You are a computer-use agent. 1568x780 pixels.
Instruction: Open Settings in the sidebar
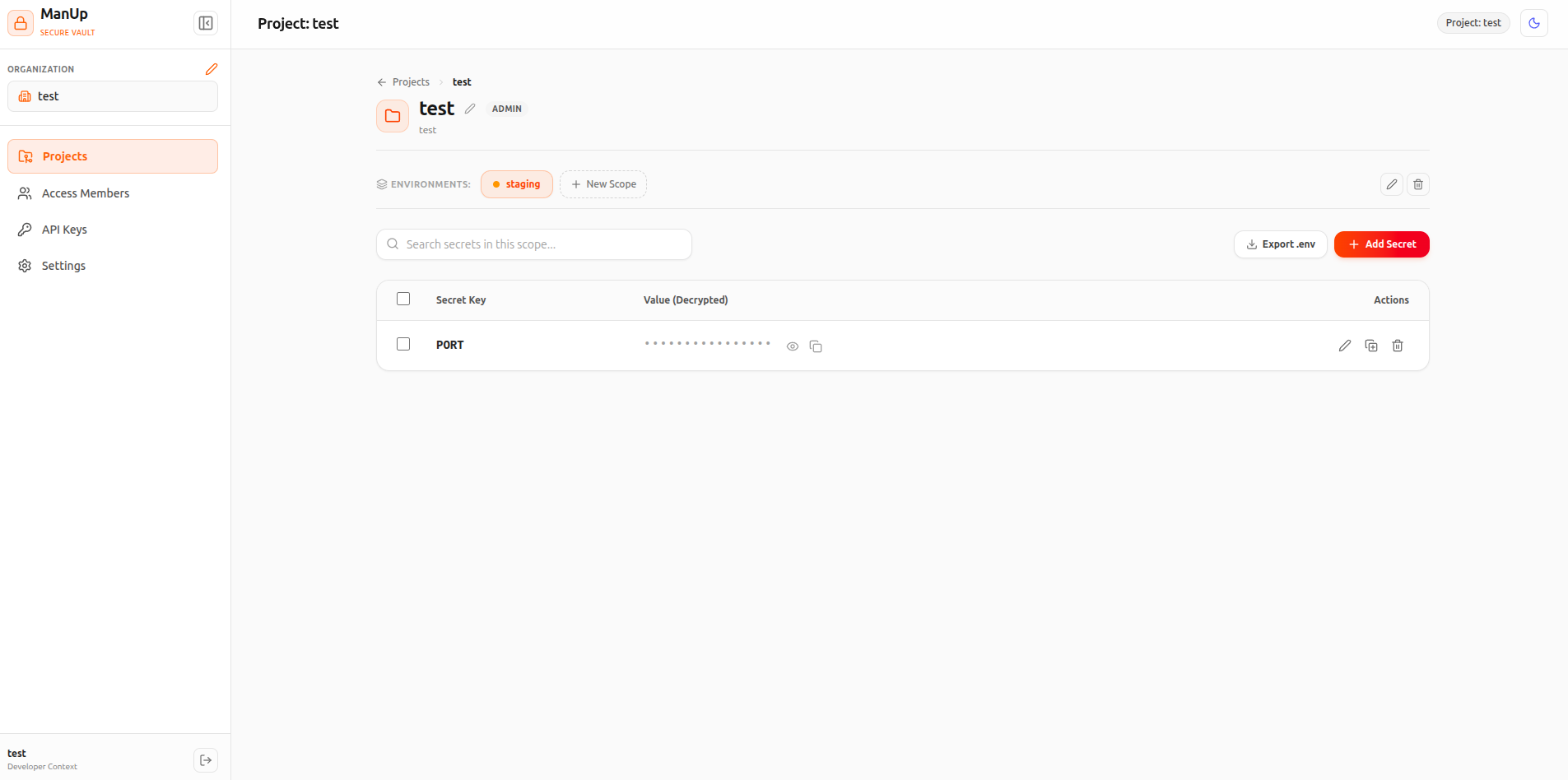tap(113, 266)
